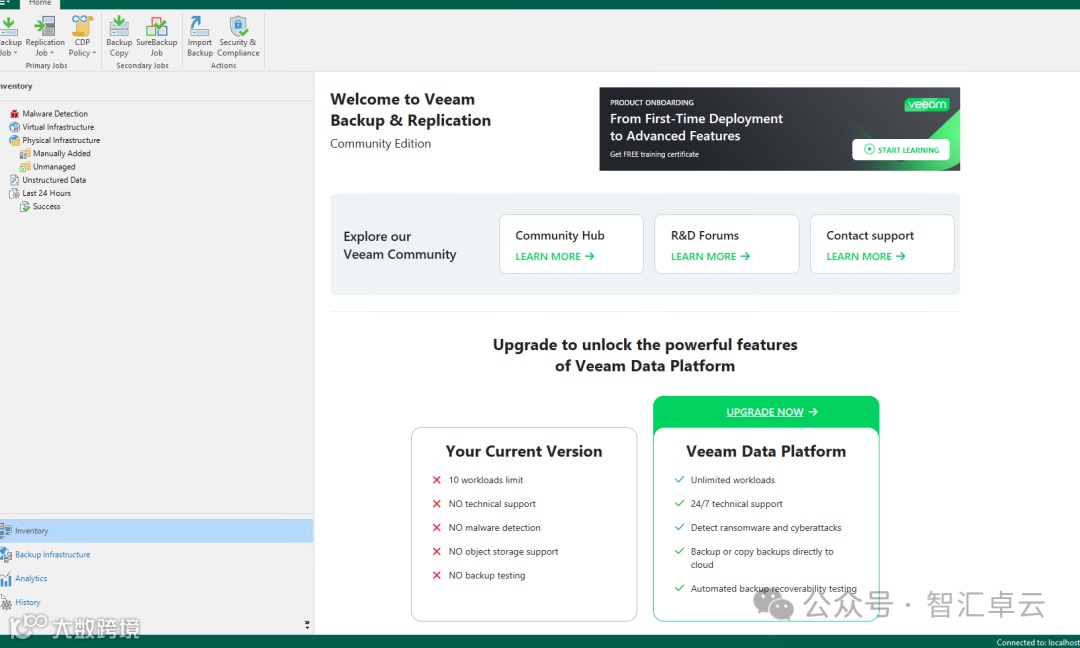Click the Inventory view icon
The height and width of the screenshot is (648, 1080).
pyautogui.click(x=6, y=530)
